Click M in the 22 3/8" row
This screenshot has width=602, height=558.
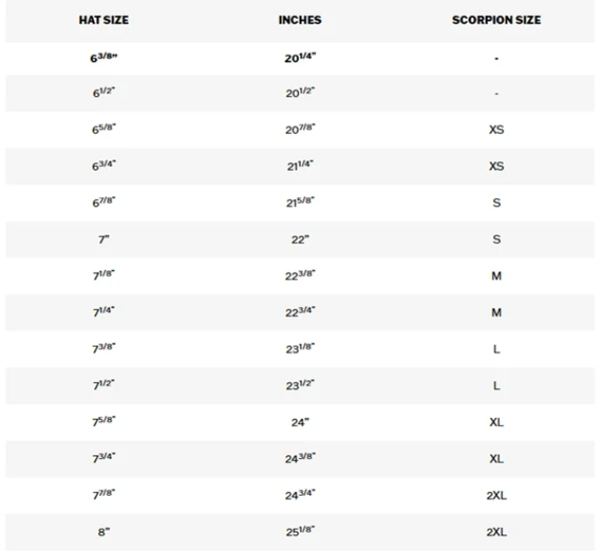[x=496, y=276]
